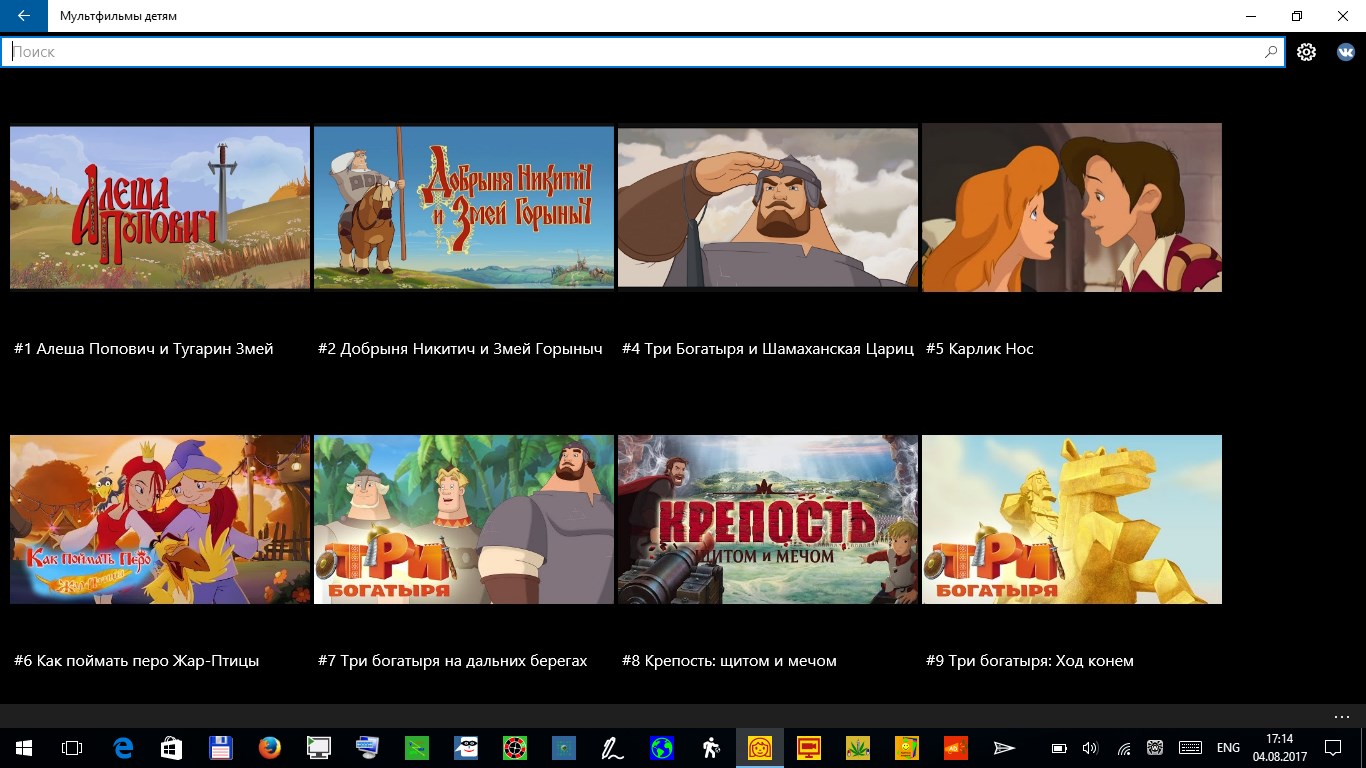Viewport: 1366px width, 768px height.
Task: Open the Windows Start menu
Action: tap(24, 748)
